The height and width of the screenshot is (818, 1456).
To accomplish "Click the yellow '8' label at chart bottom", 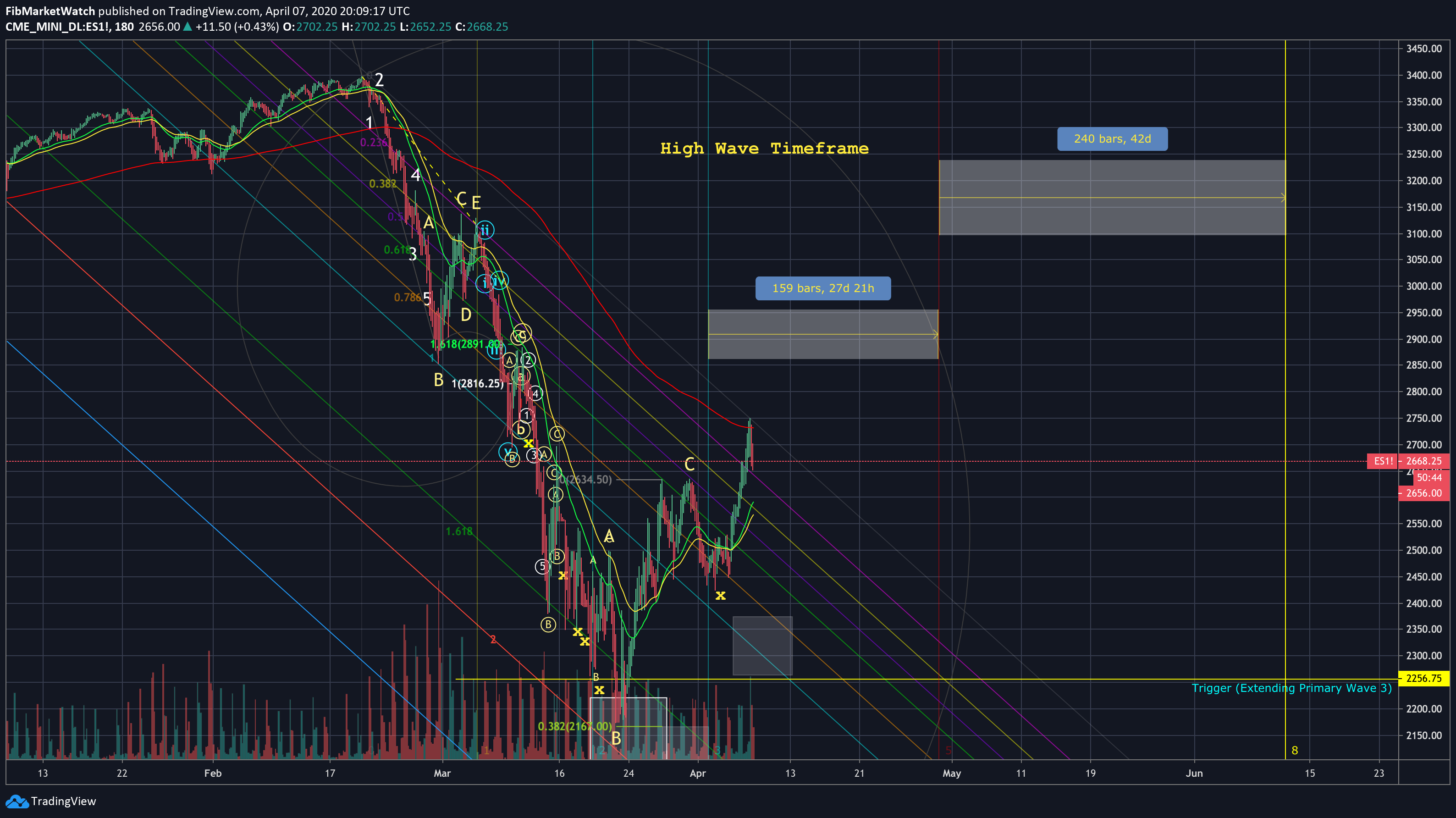I will click(x=1294, y=751).
